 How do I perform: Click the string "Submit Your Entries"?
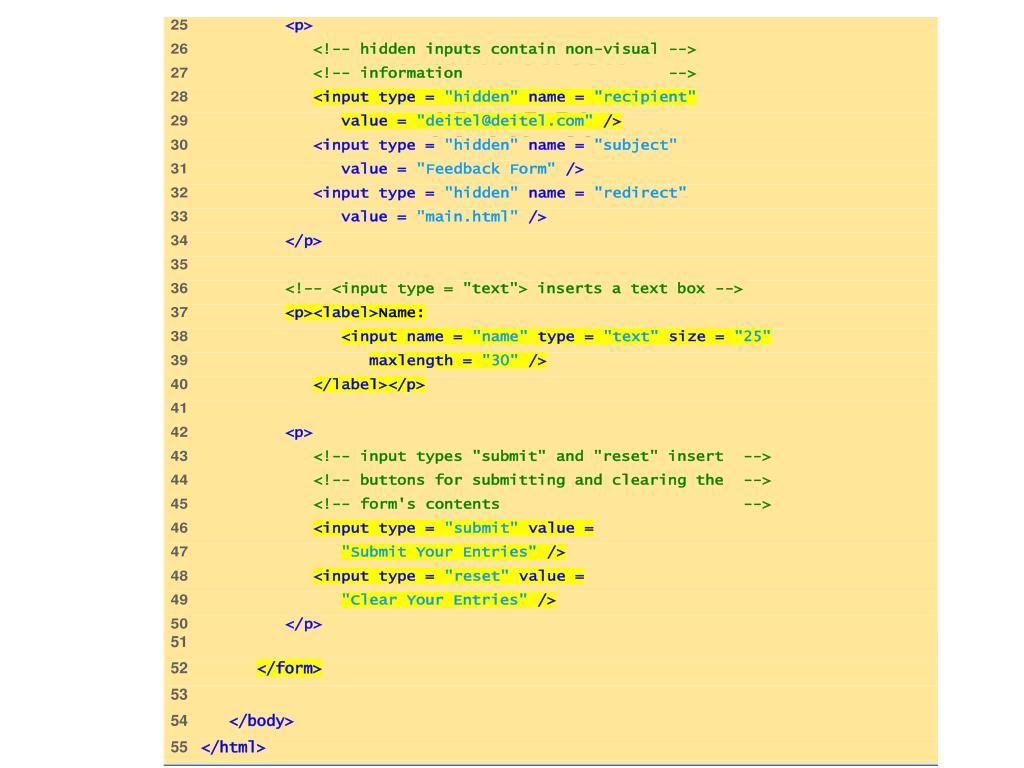[x=439, y=552]
